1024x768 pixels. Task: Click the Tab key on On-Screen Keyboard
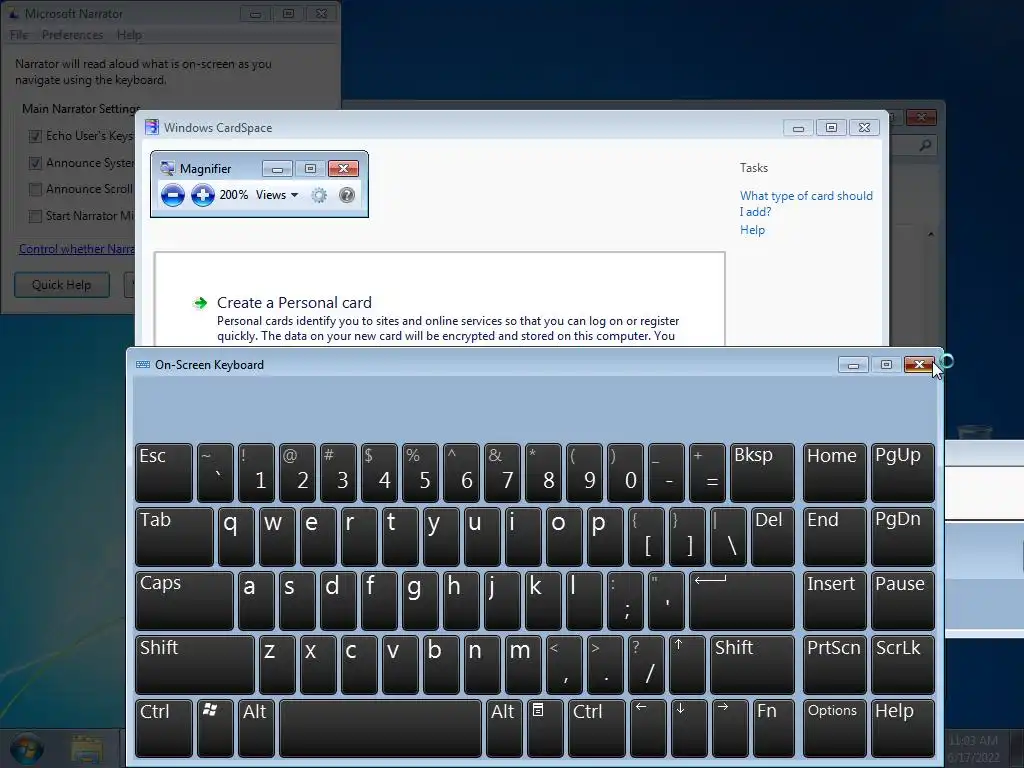174,536
